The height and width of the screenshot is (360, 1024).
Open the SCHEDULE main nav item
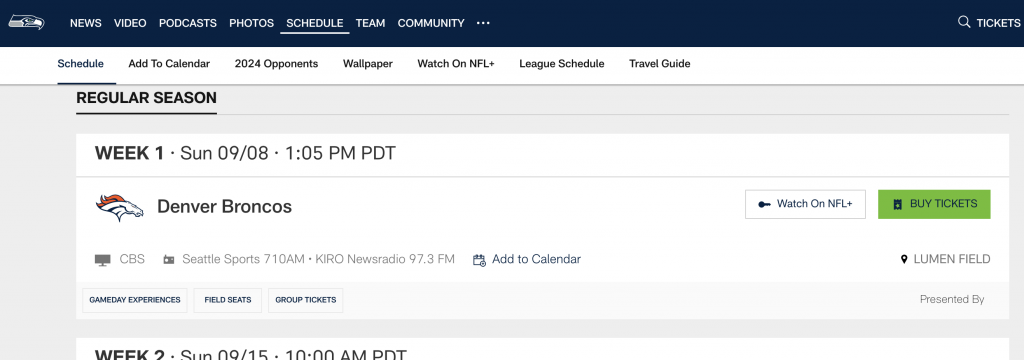click(315, 23)
